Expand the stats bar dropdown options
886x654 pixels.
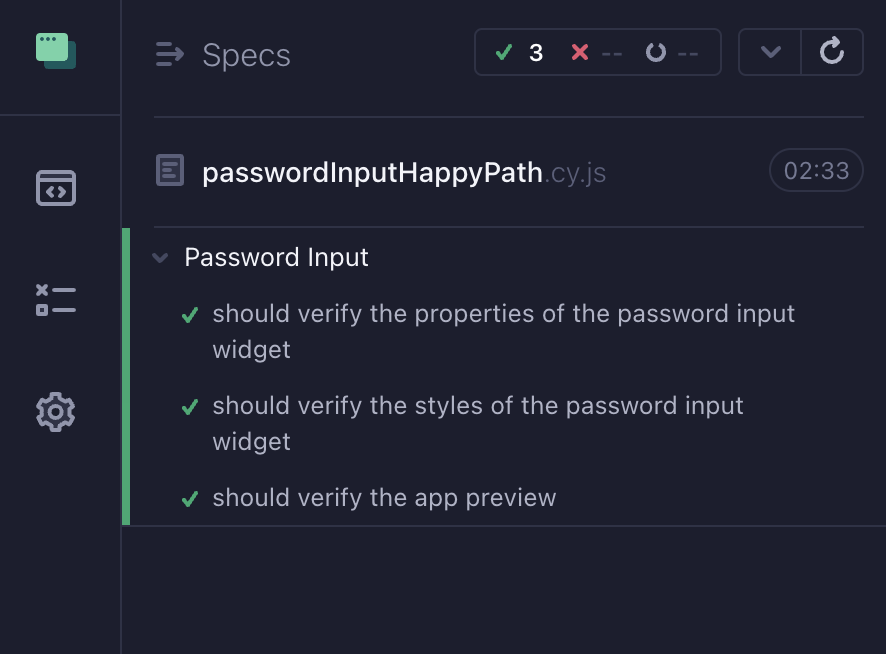(x=769, y=52)
